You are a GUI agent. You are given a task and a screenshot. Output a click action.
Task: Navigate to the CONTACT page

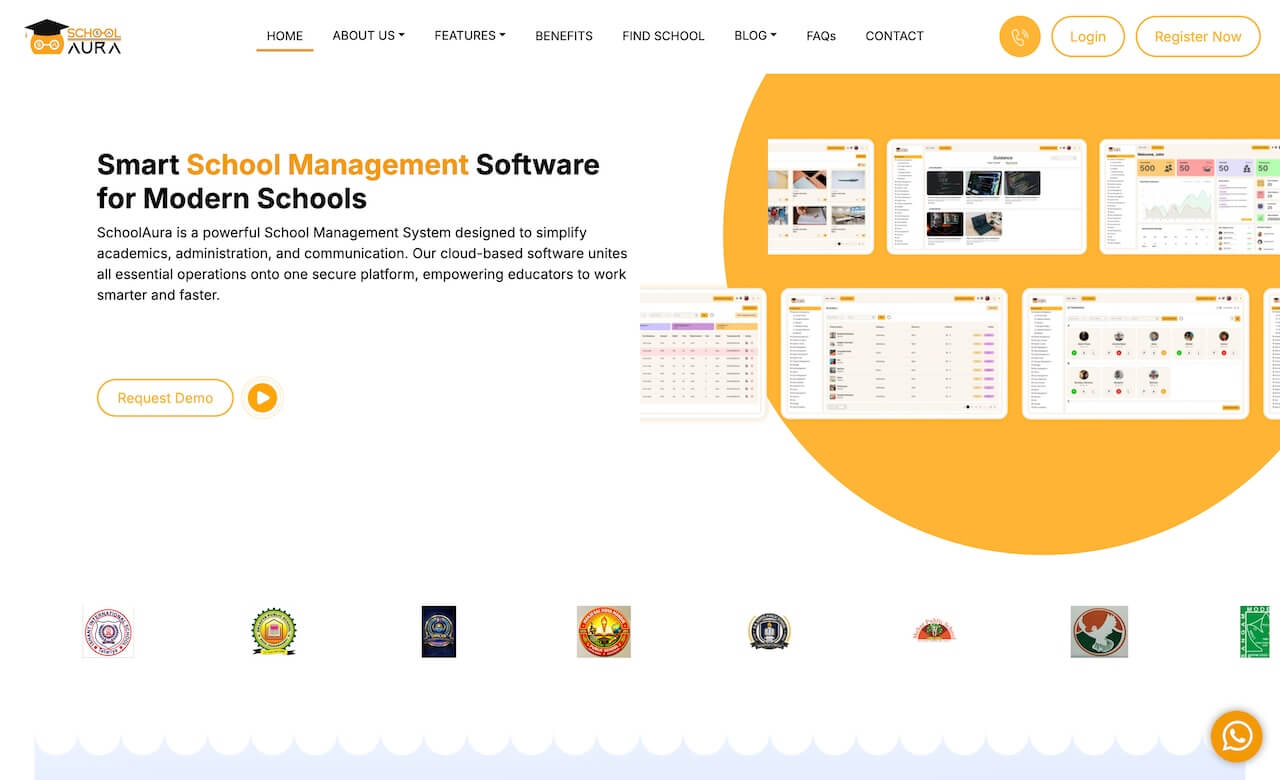pos(894,36)
